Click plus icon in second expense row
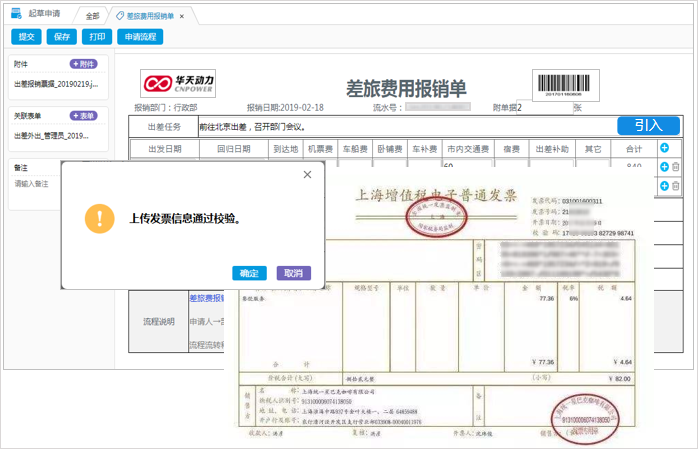Screen dimensions: 698x449 tap(665, 186)
